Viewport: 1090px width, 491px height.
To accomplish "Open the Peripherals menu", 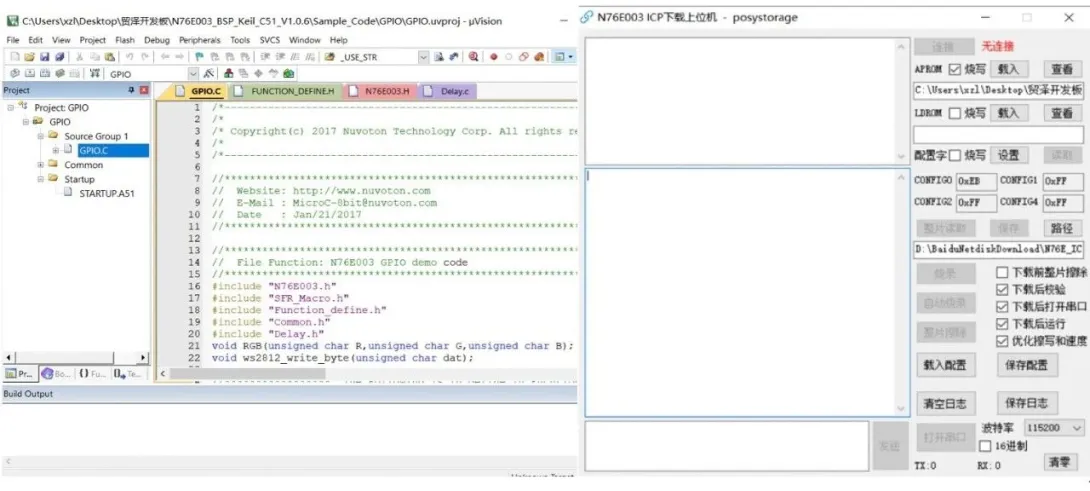I will (x=199, y=40).
